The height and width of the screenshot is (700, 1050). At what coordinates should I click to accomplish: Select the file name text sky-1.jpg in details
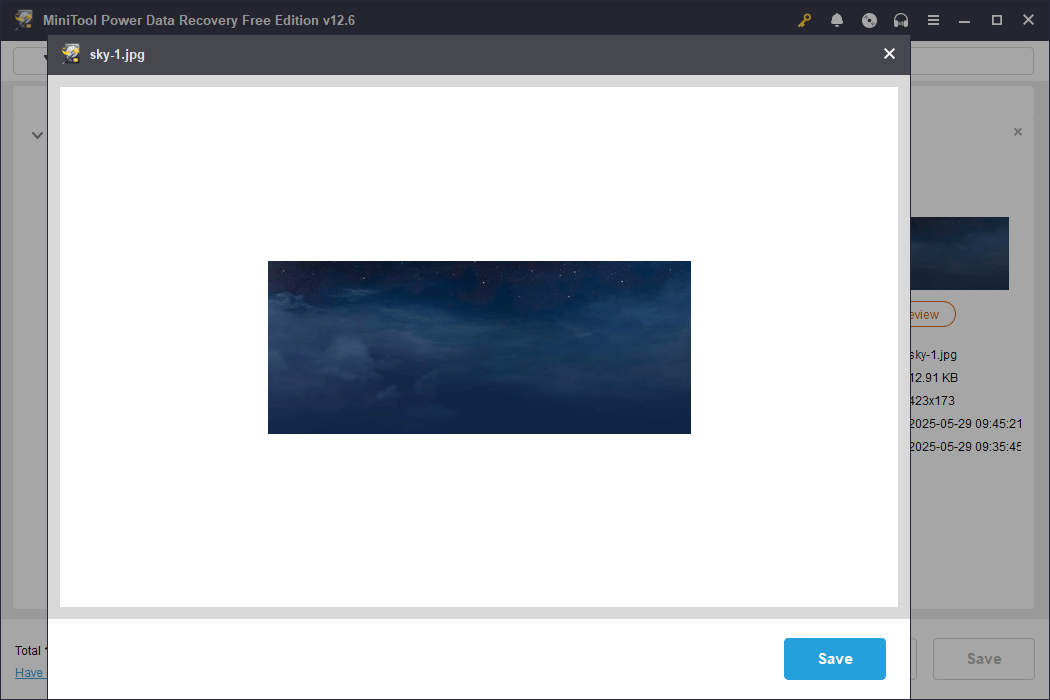tap(933, 354)
